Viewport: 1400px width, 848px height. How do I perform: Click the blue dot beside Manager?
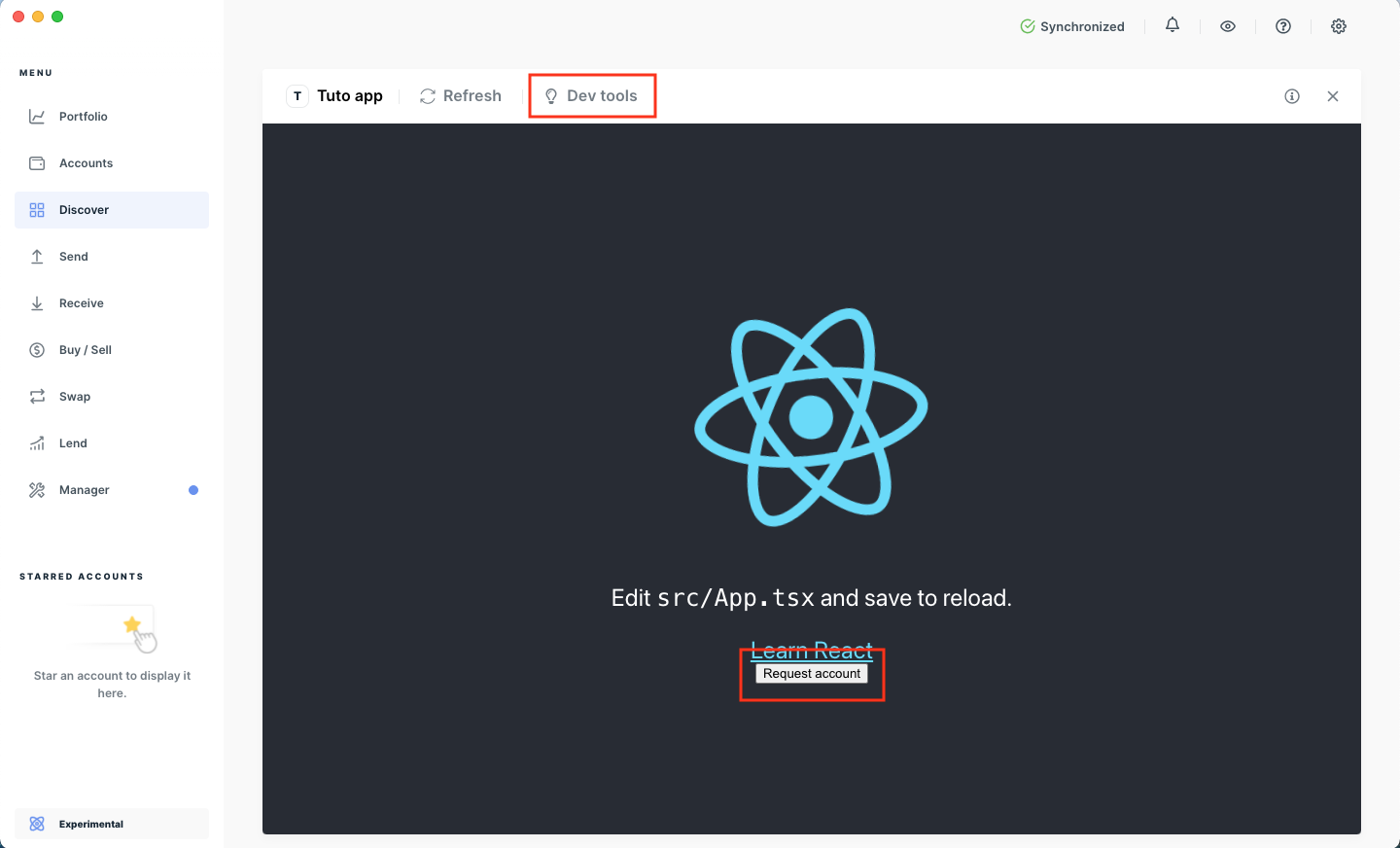(x=193, y=490)
